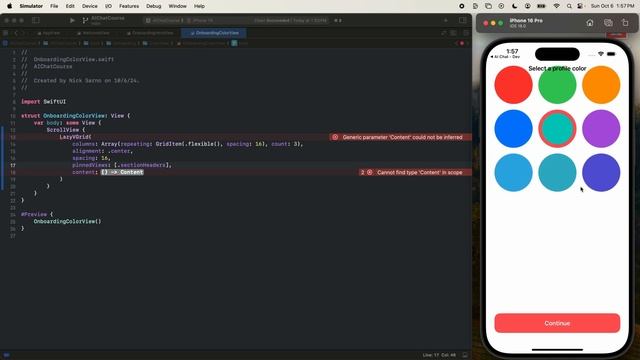The height and width of the screenshot is (360, 640).
Task: Click the Home icon in Simulator toolbar
Action: [590, 23]
